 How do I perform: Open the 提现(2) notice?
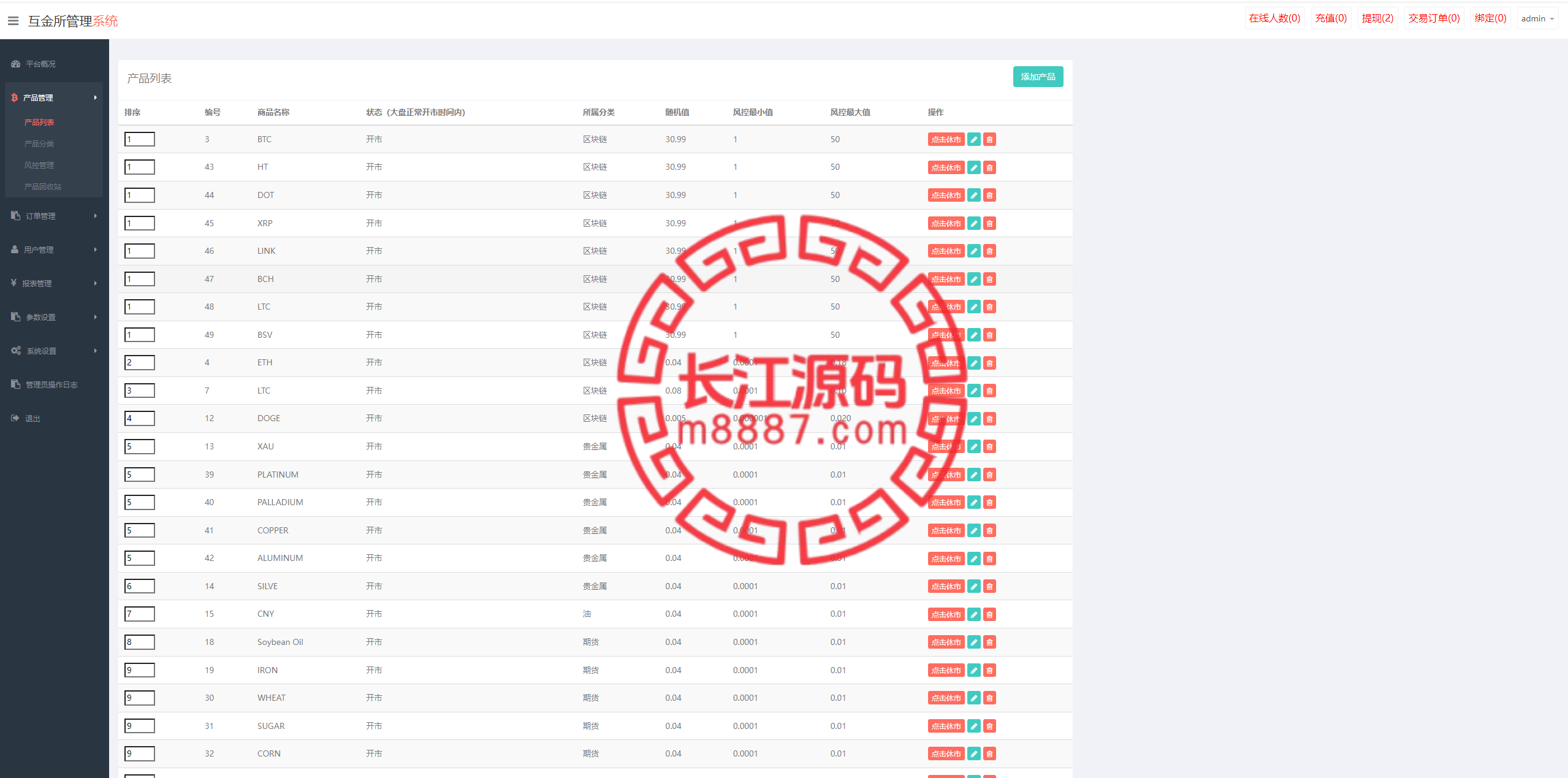(1377, 18)
